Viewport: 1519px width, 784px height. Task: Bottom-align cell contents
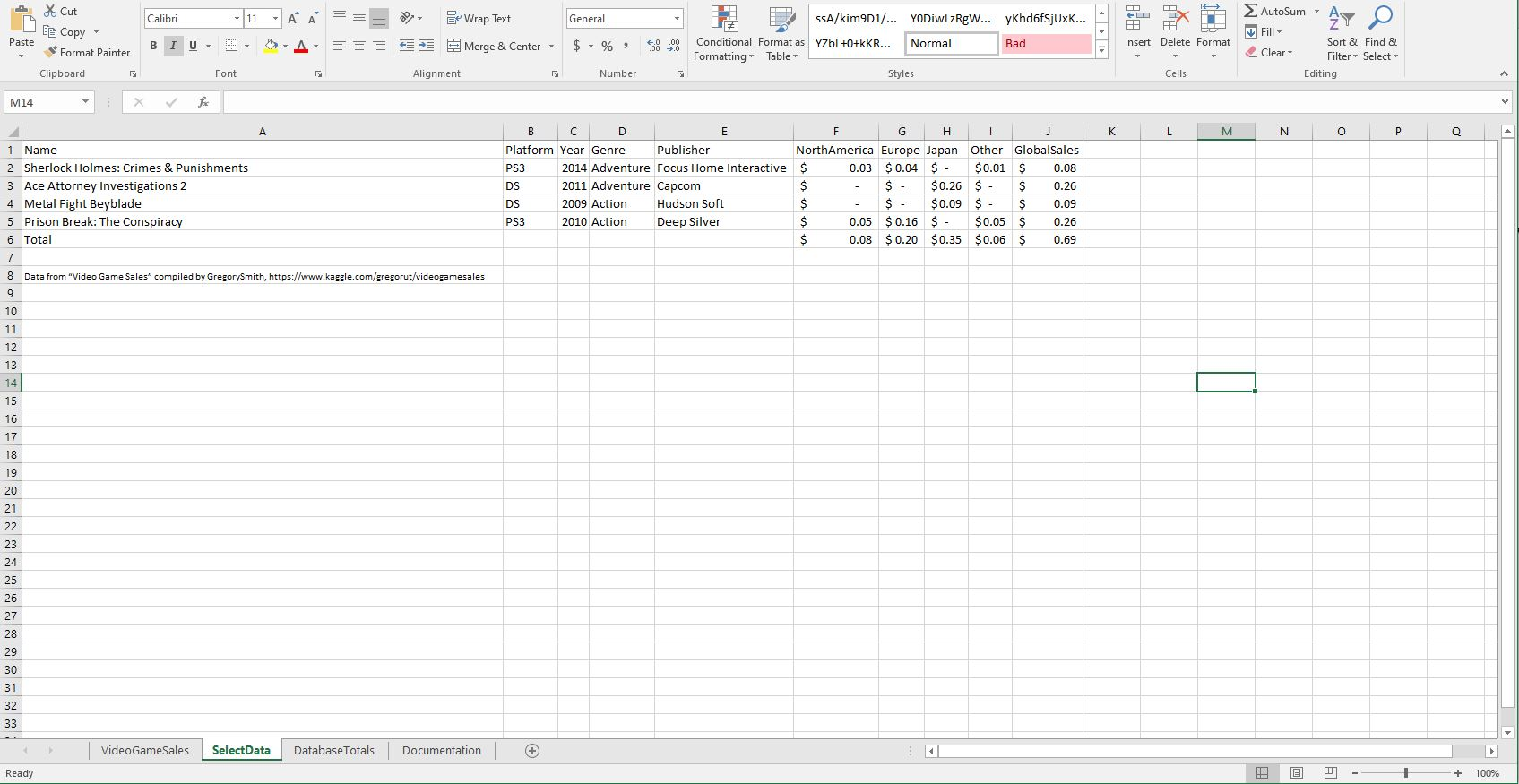pos(379,18)
